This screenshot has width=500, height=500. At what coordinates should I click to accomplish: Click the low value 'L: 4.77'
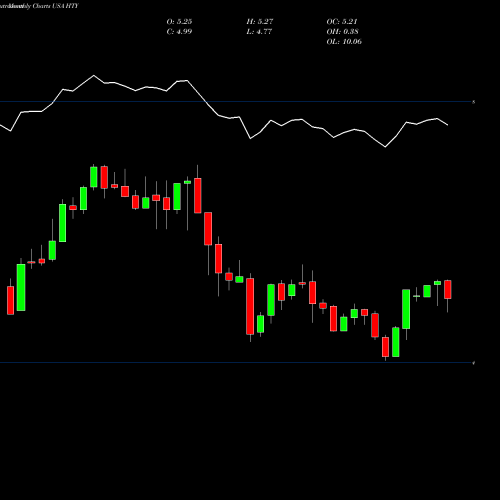click(259, 32)
